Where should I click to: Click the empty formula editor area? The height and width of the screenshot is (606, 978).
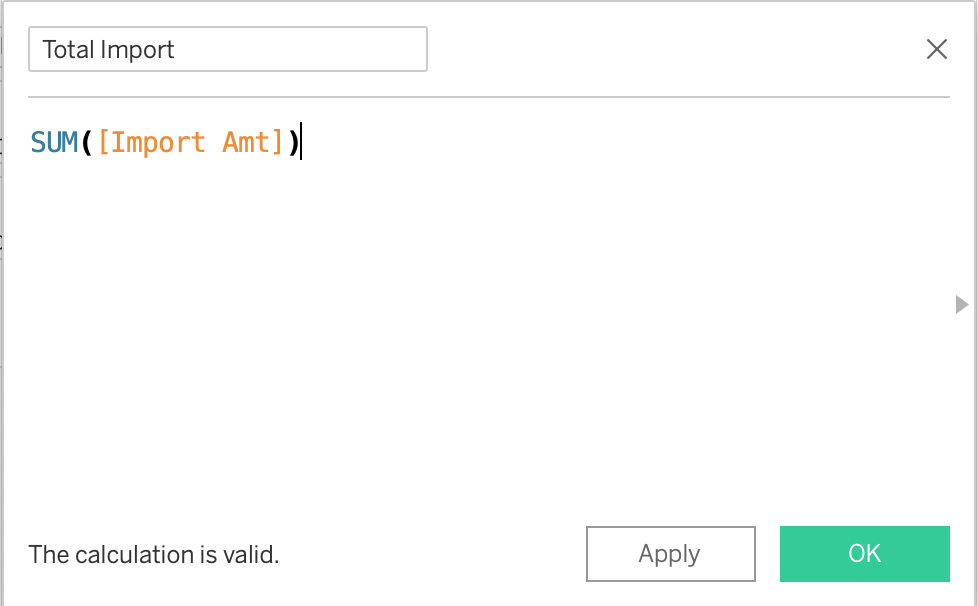pyautogui.click(x=480, y=330)
